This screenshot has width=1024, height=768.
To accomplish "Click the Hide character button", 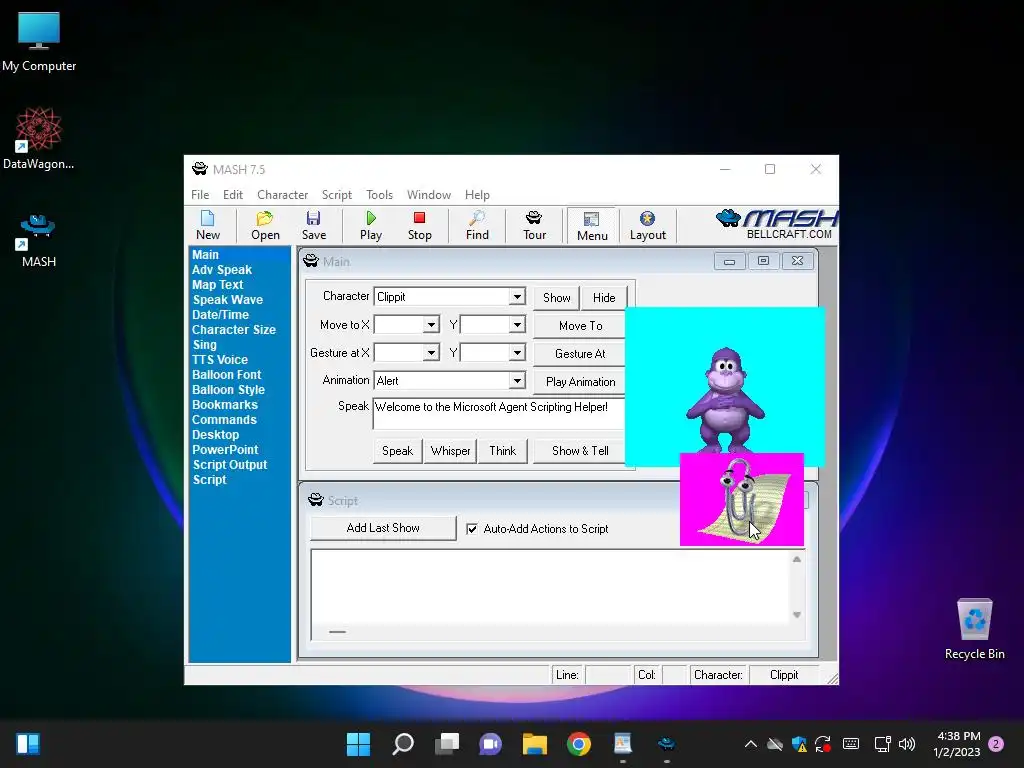I will tap(604, 298).
